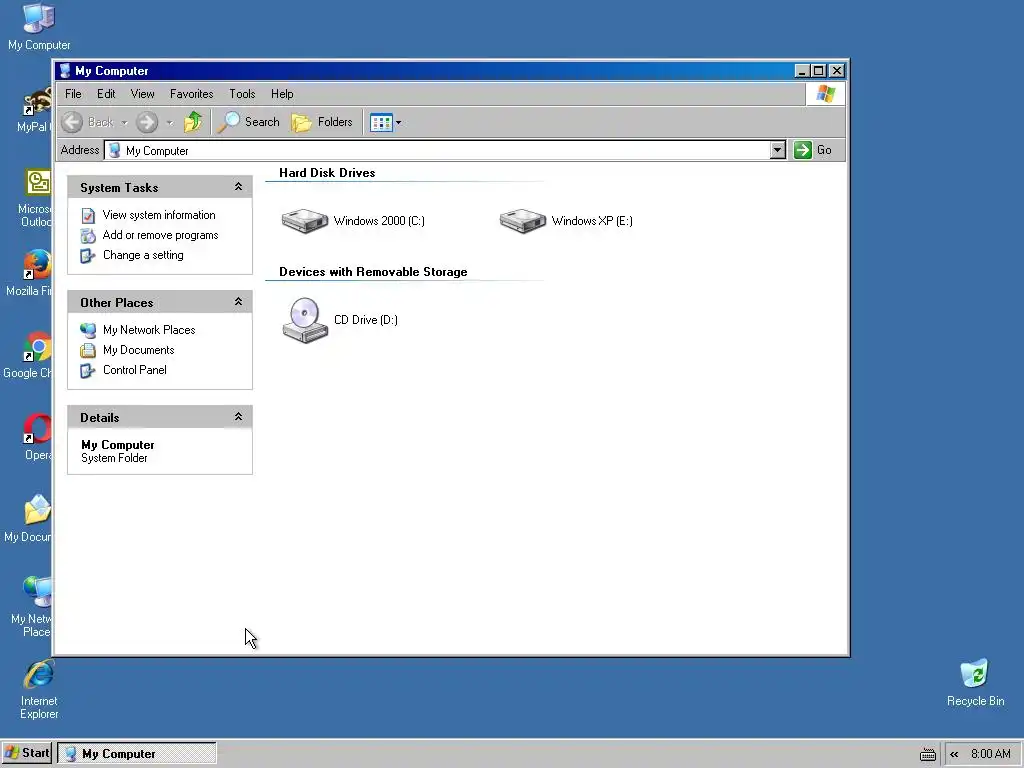Viewport: 1024px width, 768px height.
Task: Open the Edit menu
Action: click(x=106, y=94)
